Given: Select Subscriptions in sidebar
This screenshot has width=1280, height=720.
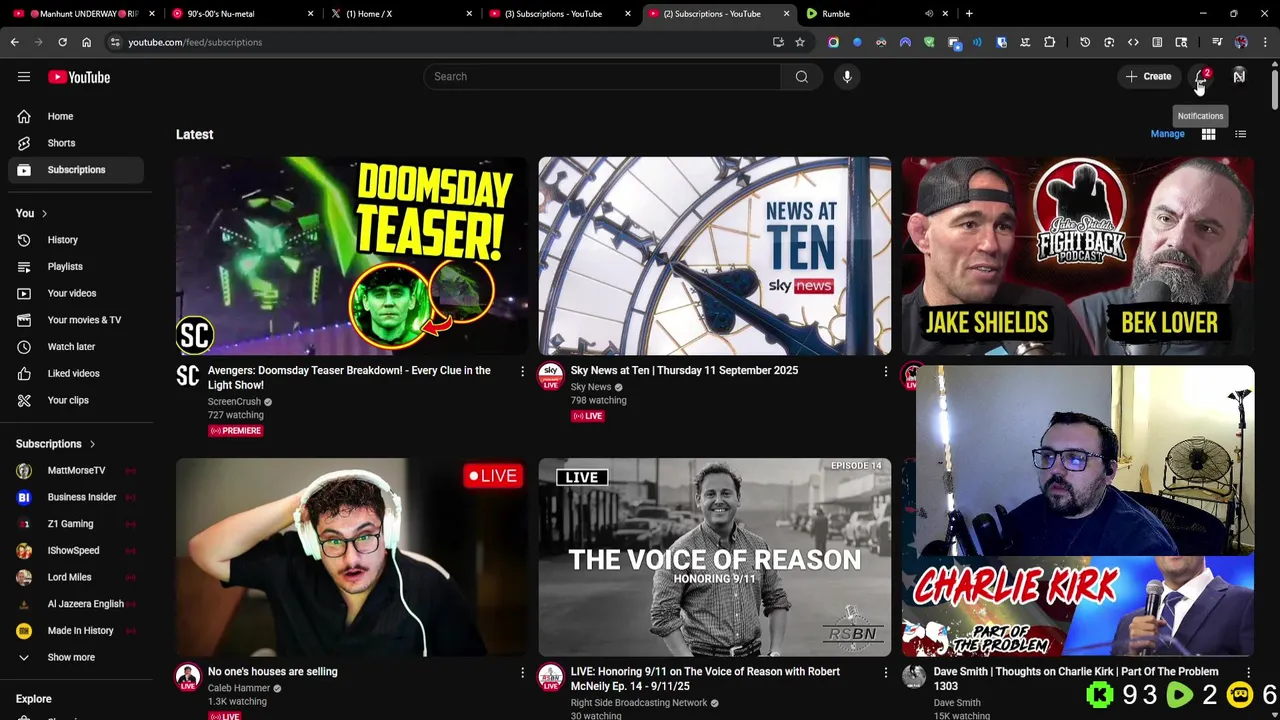Looking at the screenshot, I should 76,170.
